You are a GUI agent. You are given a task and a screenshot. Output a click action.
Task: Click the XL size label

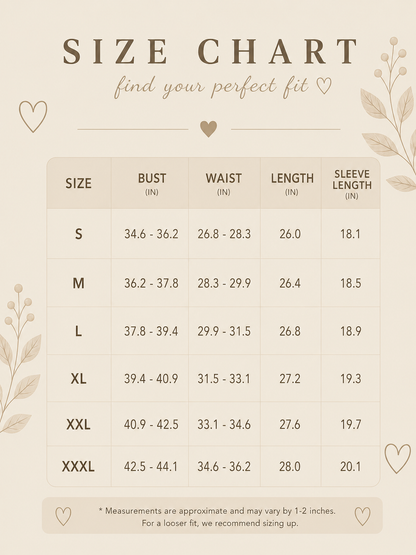(78, 379)
